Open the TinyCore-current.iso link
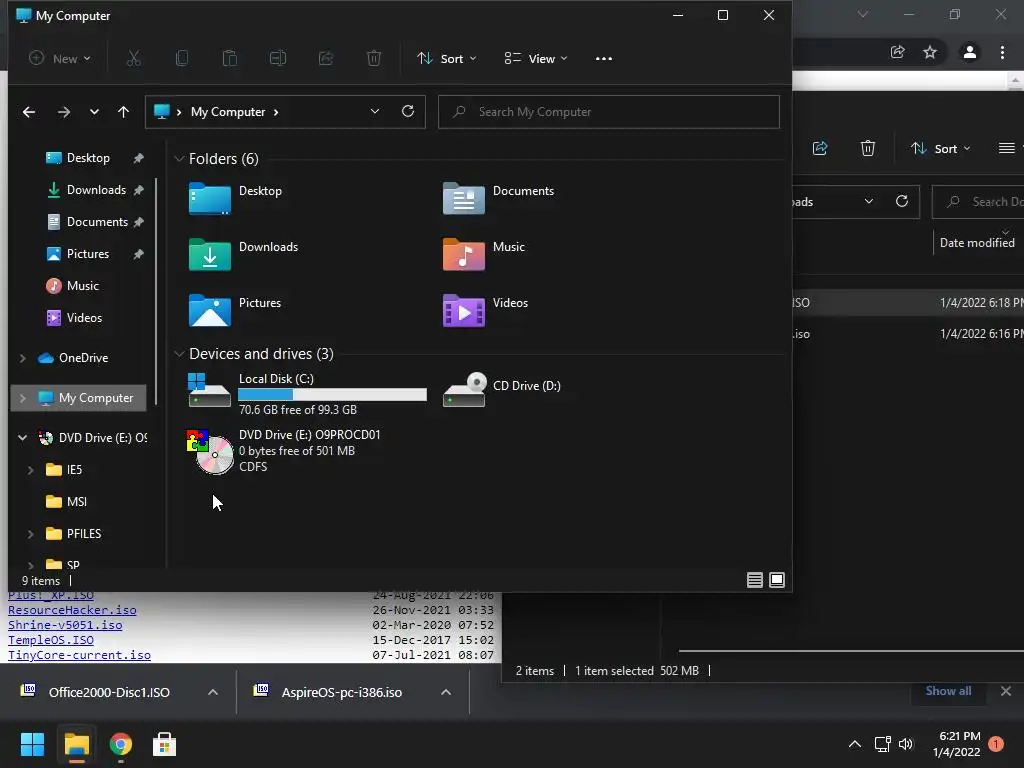Image resolution: width=1024 pixels, height=768 pixels. (x=79, y=655)
